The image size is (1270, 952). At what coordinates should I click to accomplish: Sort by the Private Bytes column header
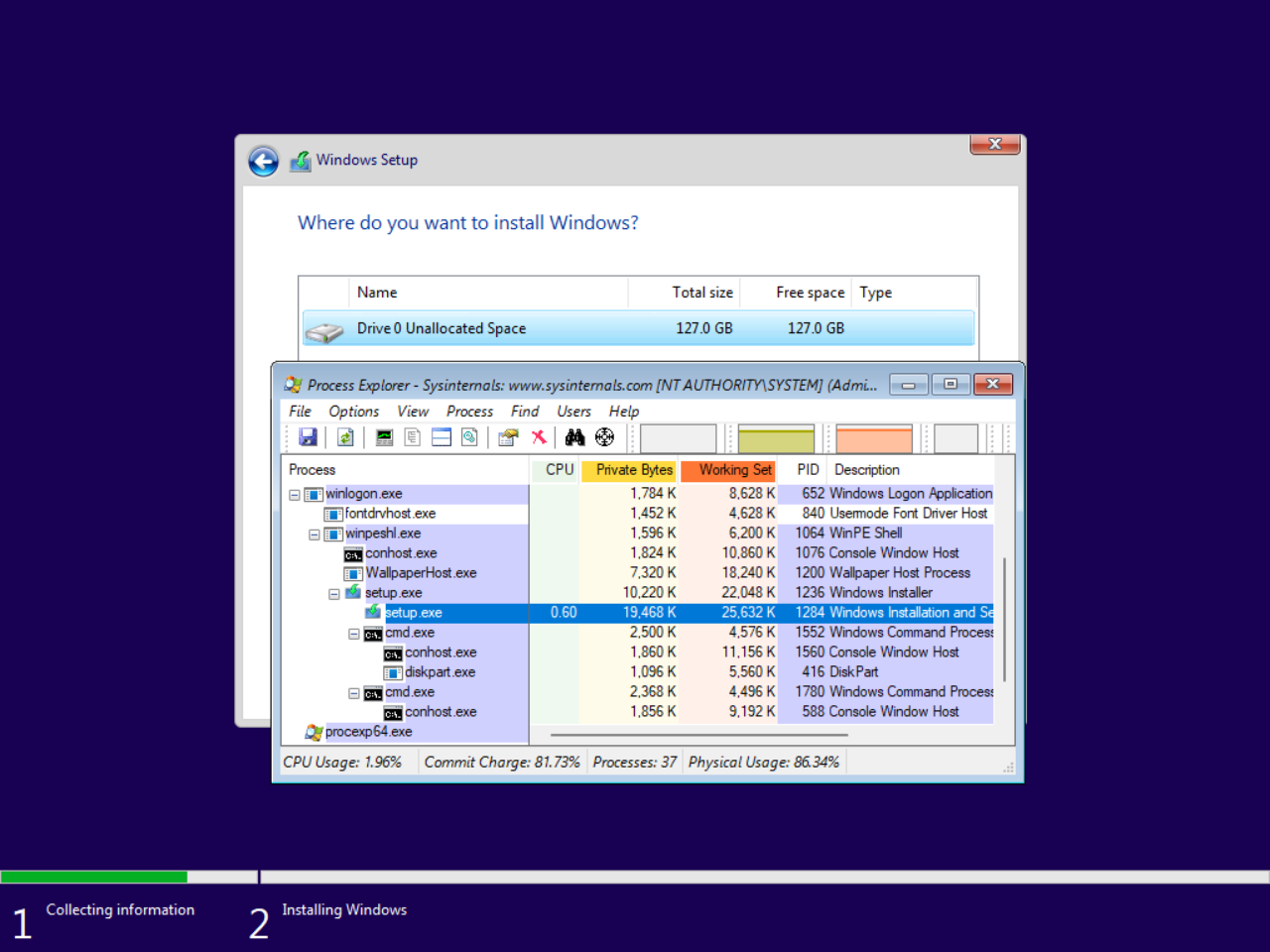634,470
